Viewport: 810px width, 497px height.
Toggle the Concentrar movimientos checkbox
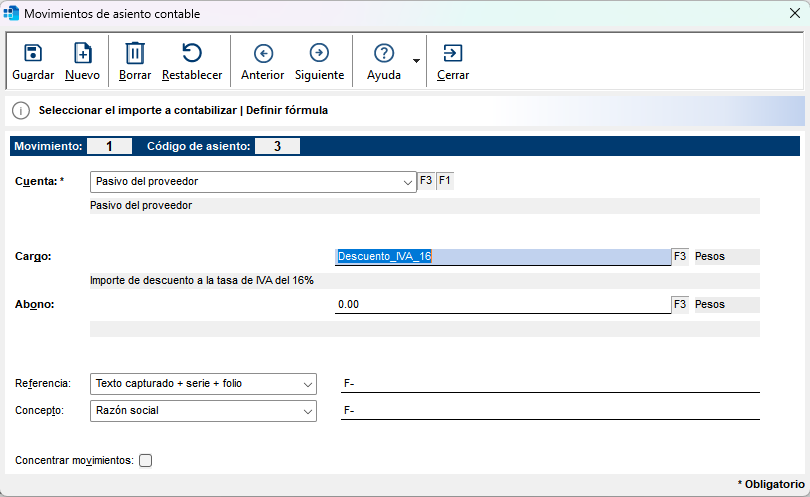(146, 461)
